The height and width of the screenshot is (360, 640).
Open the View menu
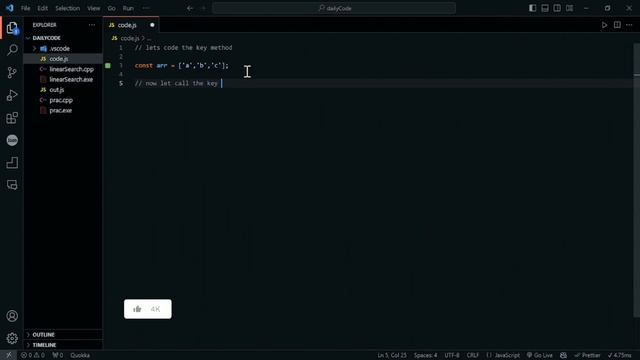[93, 8]
